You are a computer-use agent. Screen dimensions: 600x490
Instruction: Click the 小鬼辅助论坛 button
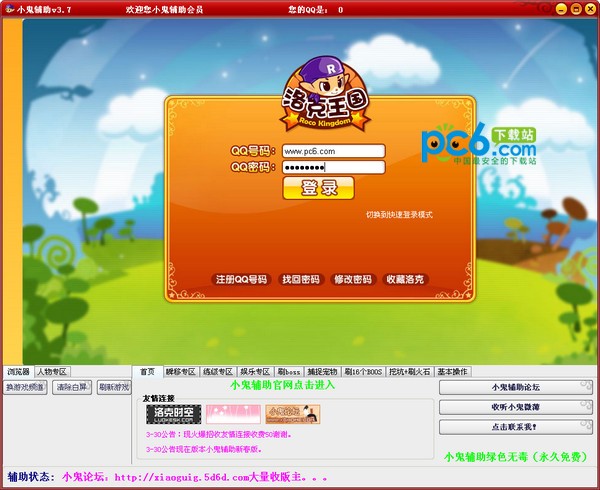pyautogui.click(x=515, y=387)
